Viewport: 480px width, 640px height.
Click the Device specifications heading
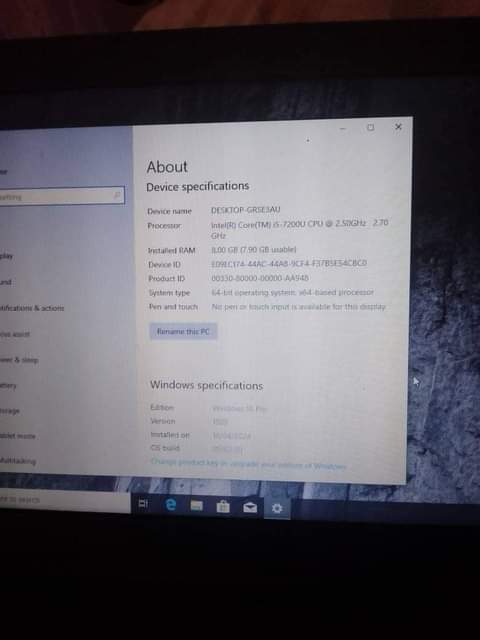point(198,187)
